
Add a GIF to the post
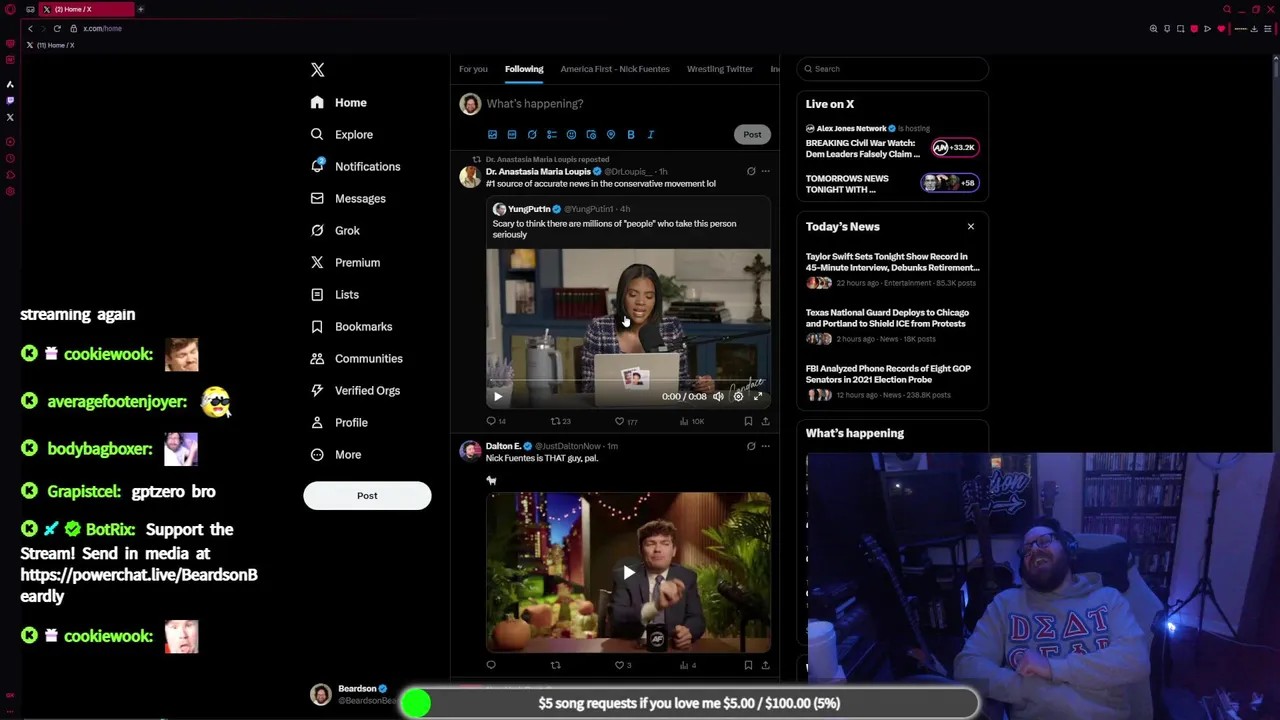click(512, 135)
